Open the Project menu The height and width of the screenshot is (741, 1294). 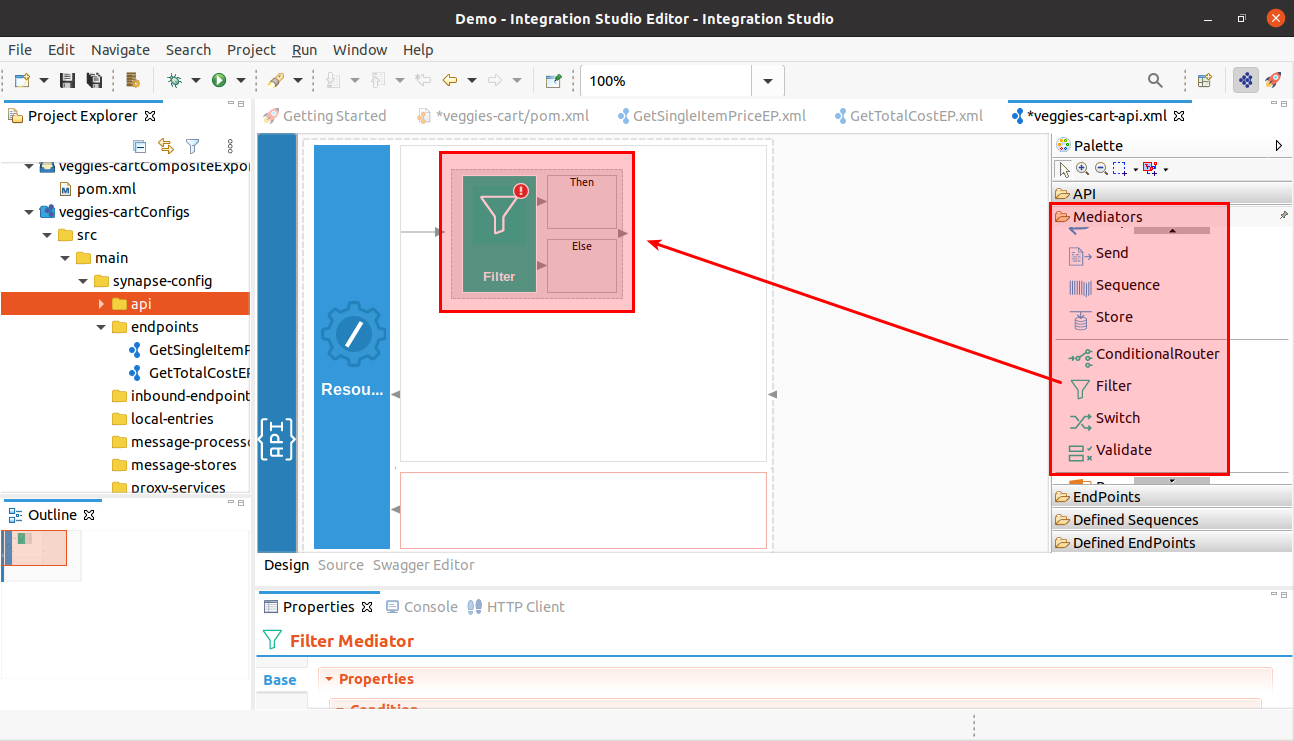[x=251, y=50]
